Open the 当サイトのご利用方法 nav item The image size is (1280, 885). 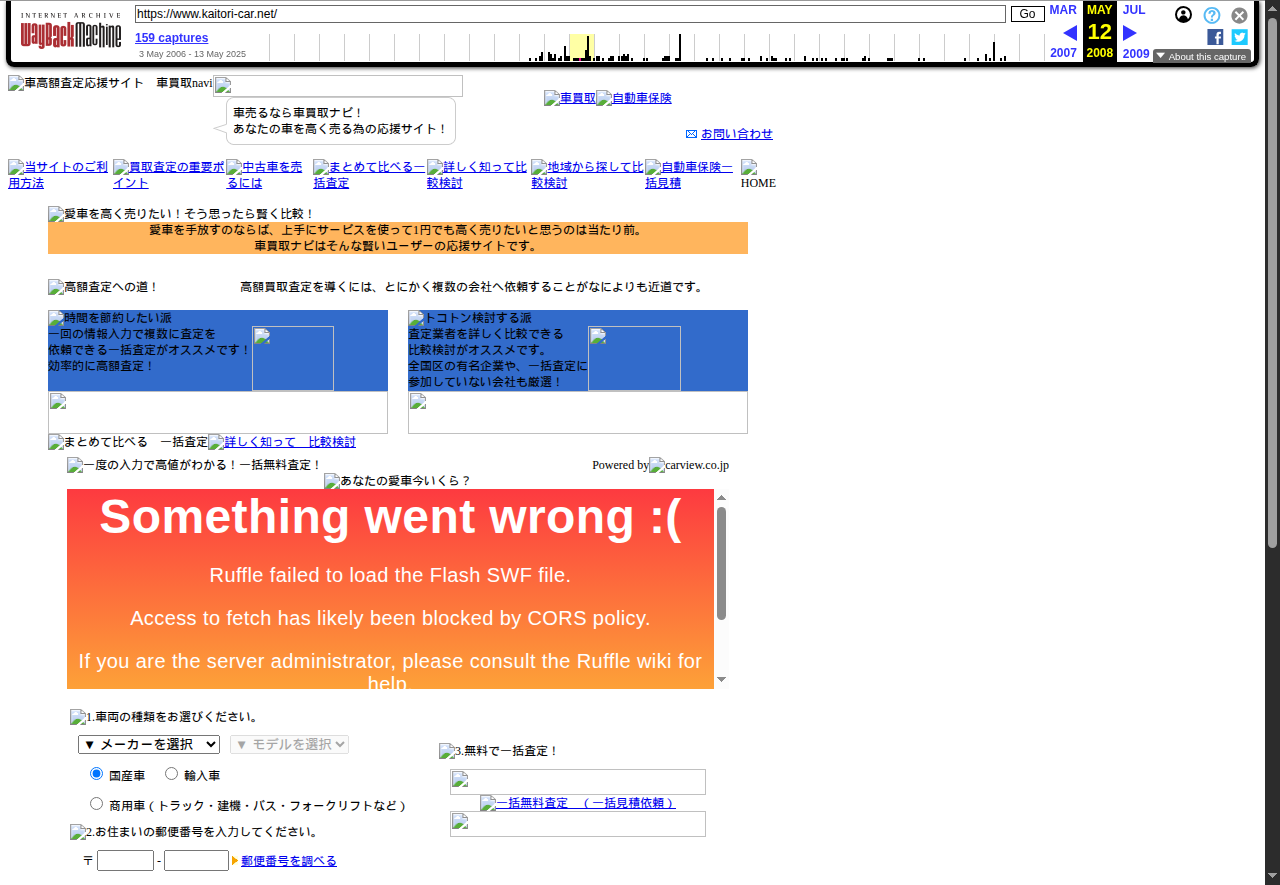[x=58, y=175]
